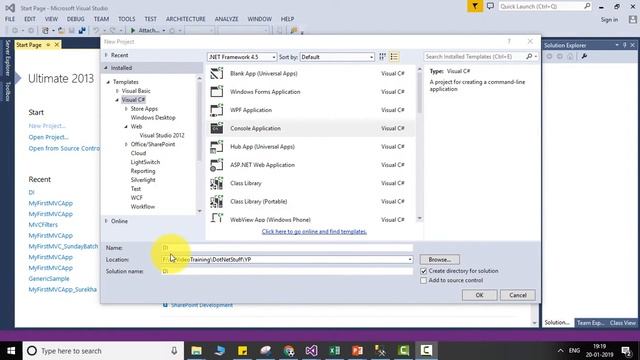This screenshot has width=640, height=360.
Task: Choose the WPF Application template icon
Action: tap(217, 110)
